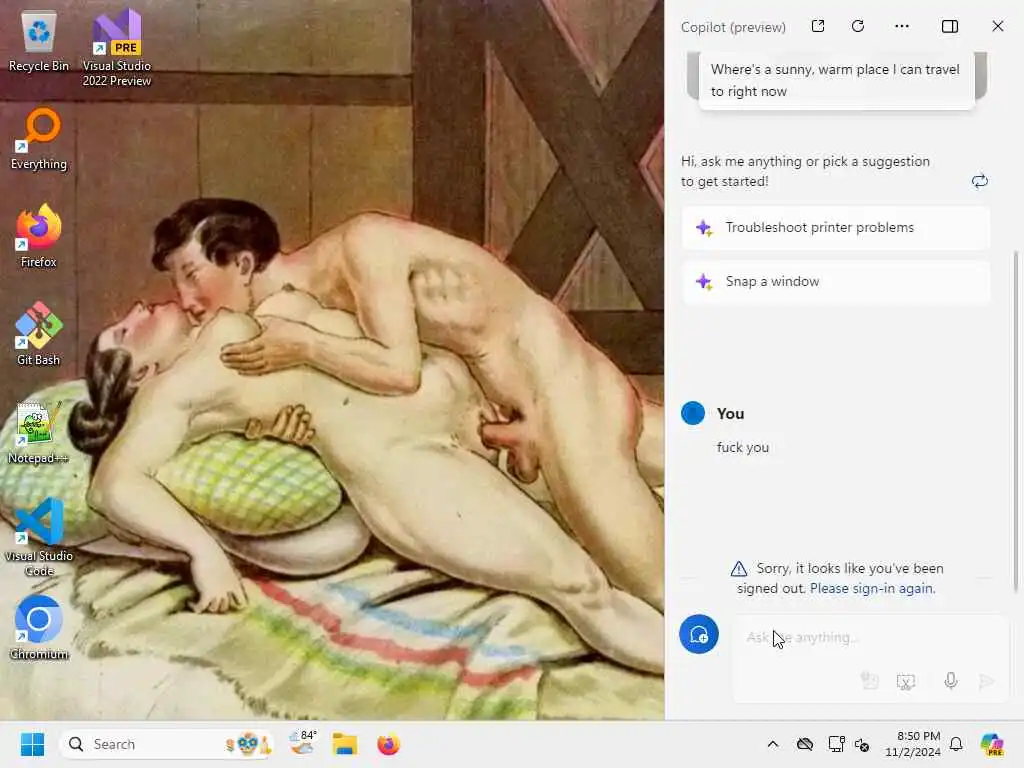Open File Explorer from the taskbar
Screen dimensions: 1024x768
pyautogui.click(x=345, y=744)
